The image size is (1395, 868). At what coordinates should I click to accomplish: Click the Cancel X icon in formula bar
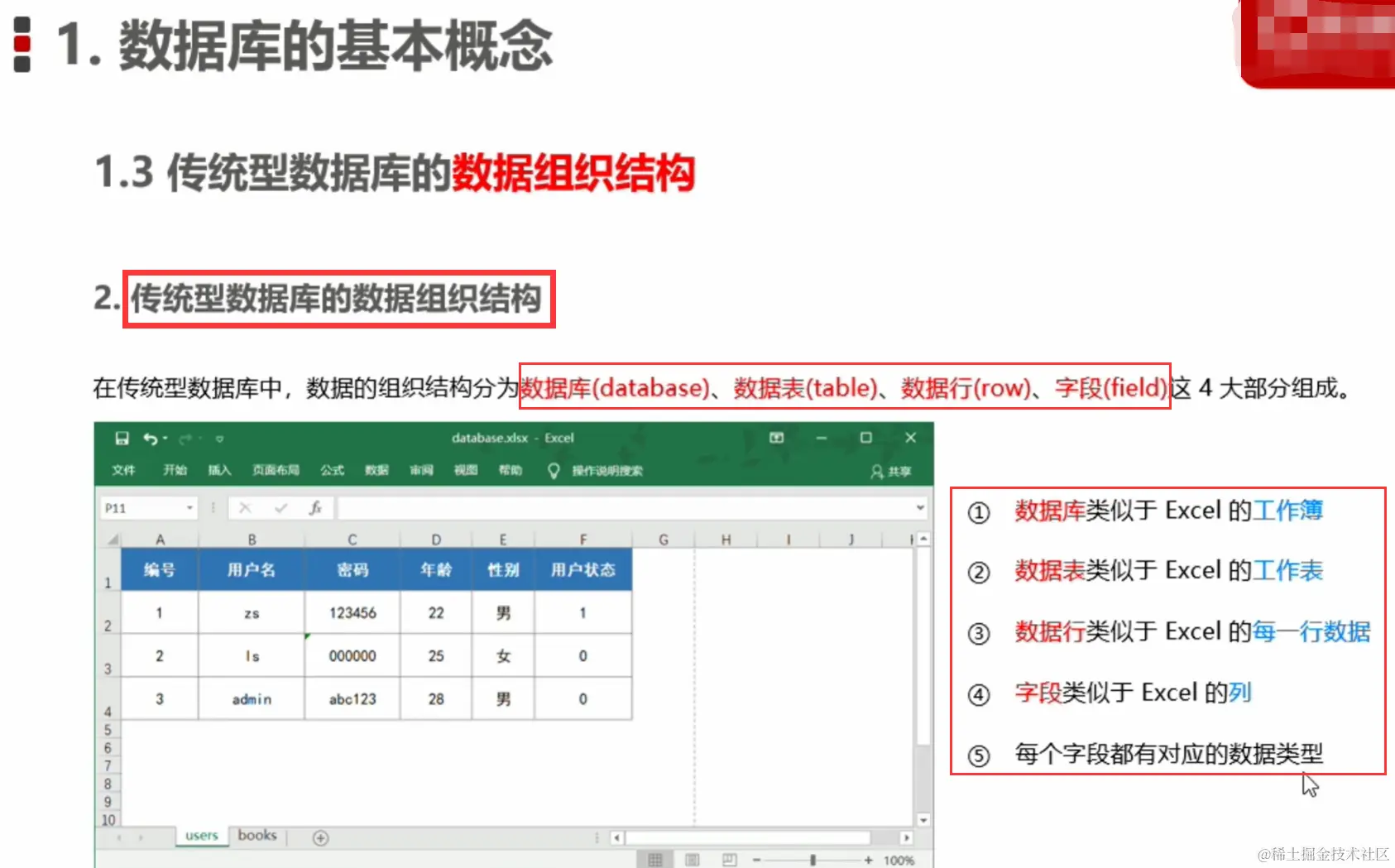(x=245, y=508)
